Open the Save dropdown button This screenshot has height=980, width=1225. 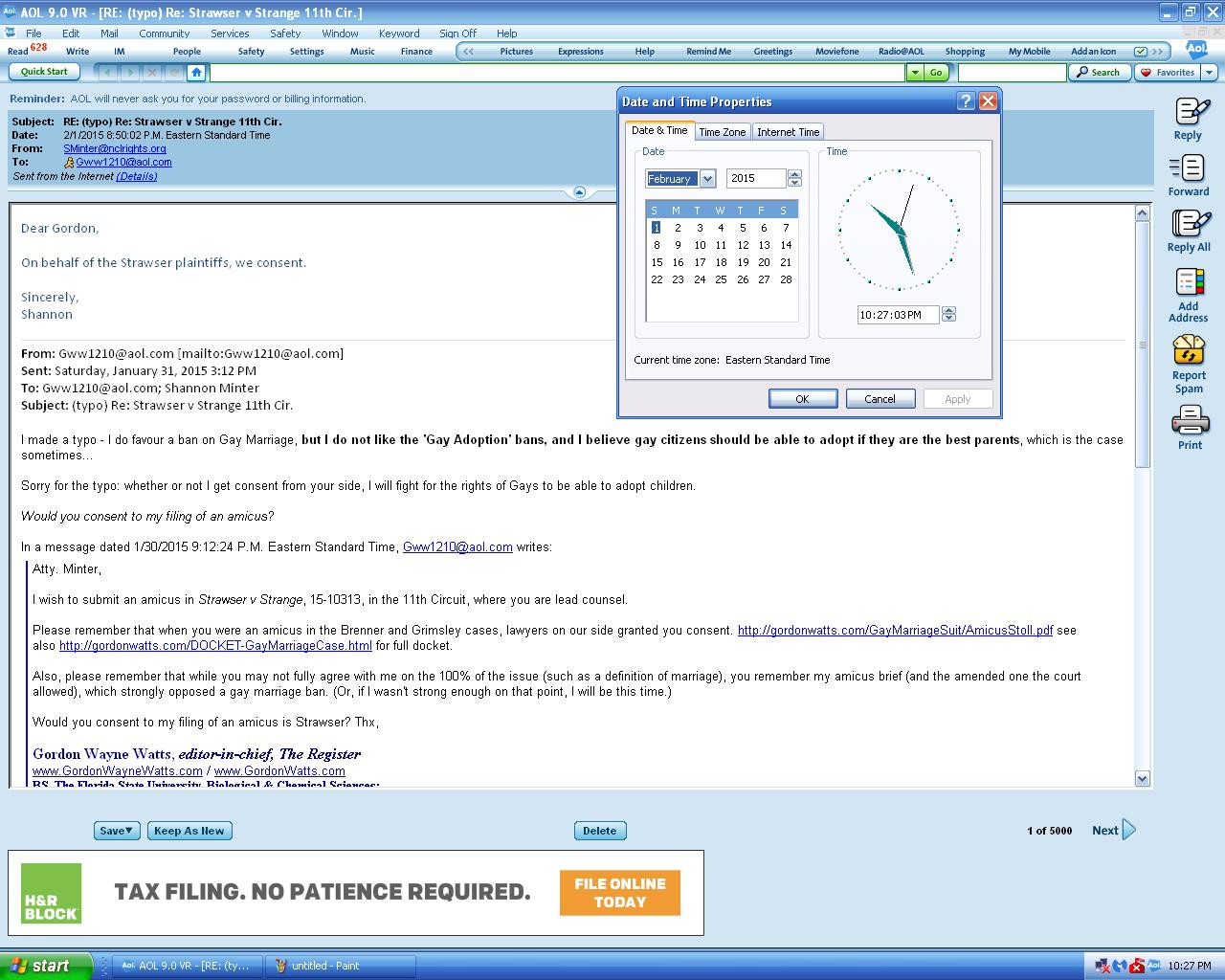pos(117,831)
